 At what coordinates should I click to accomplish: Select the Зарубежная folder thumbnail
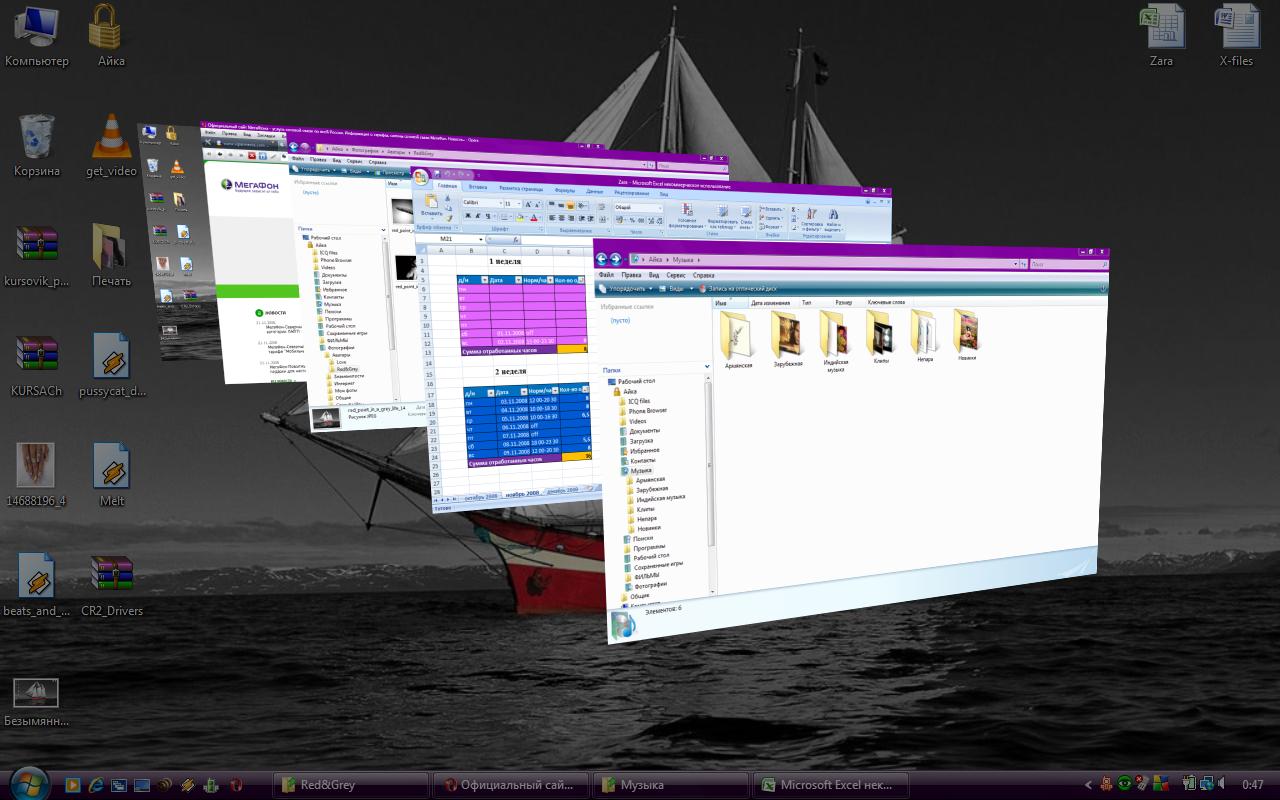tap(786, 335)
